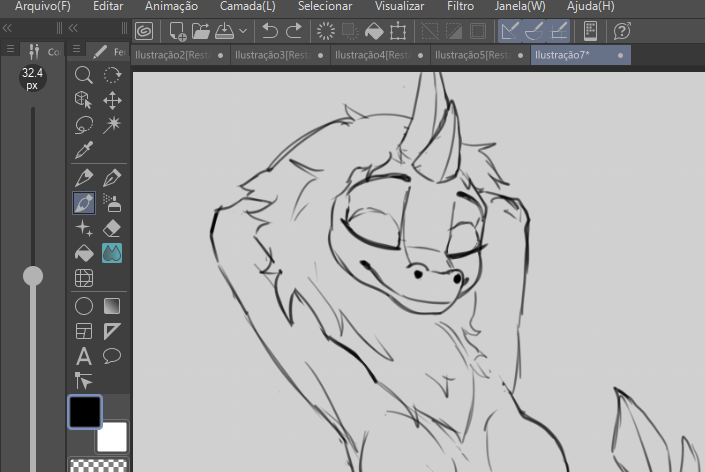The width and height of the screenshot is (705, 472).
Task: Select the Zoom magnifier tool
Action: [x=84, y=75]
